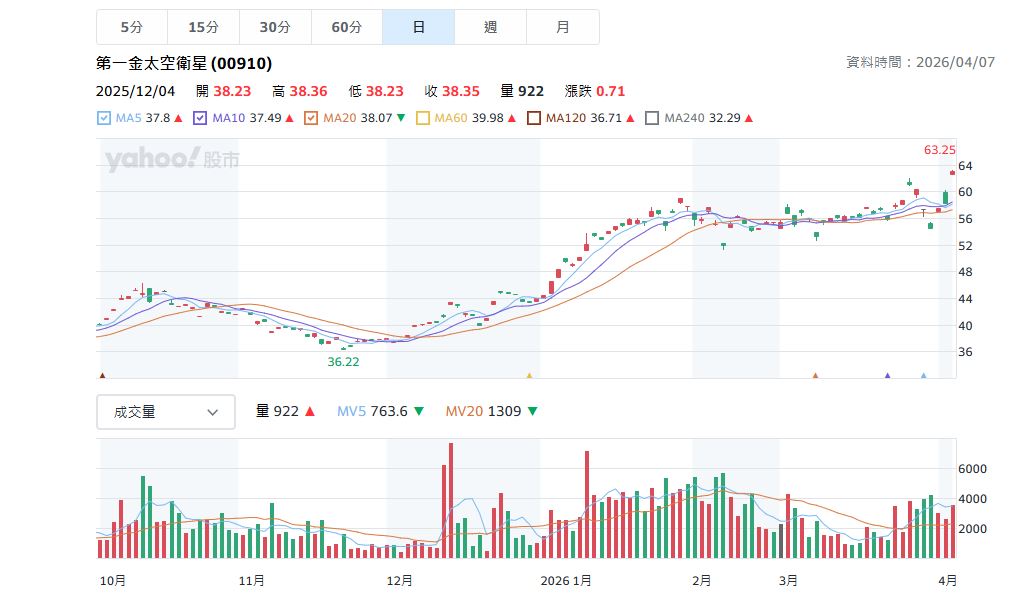Click the Yahoo 股市 watermark logo

pyautogui.click(x=171, y=159)
